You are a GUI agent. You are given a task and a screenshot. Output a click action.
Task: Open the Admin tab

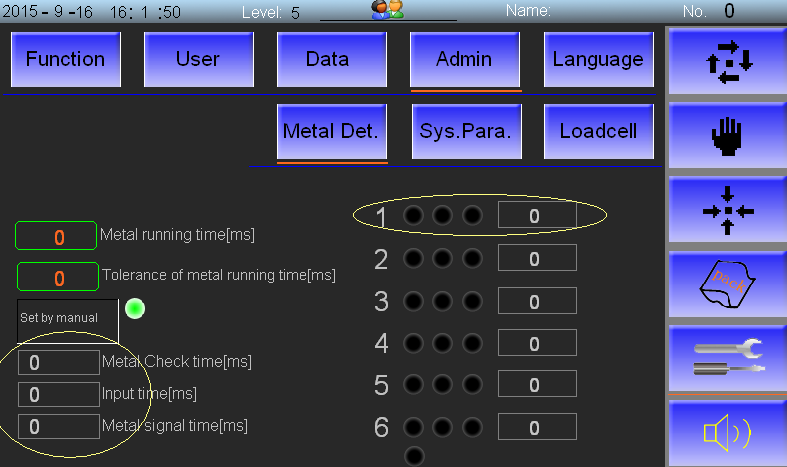tap(465, 59)
